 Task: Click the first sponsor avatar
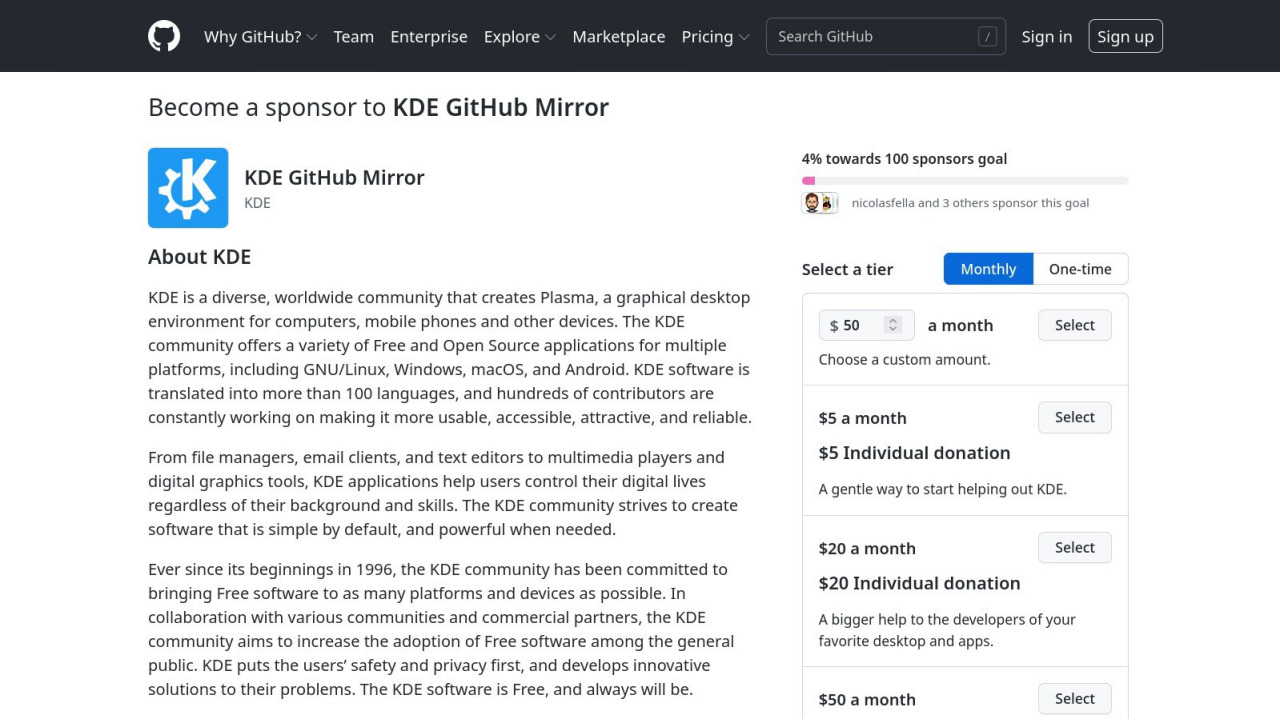(812, 203)
